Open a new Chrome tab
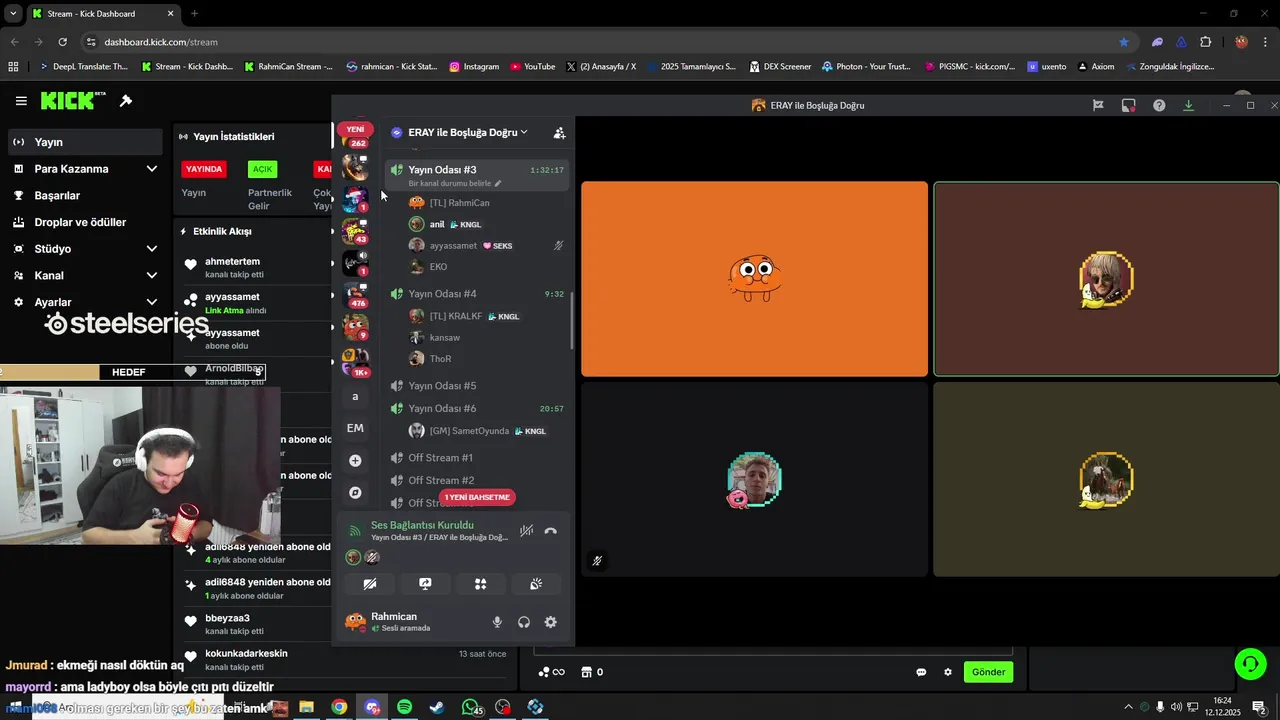 [194, 14]
